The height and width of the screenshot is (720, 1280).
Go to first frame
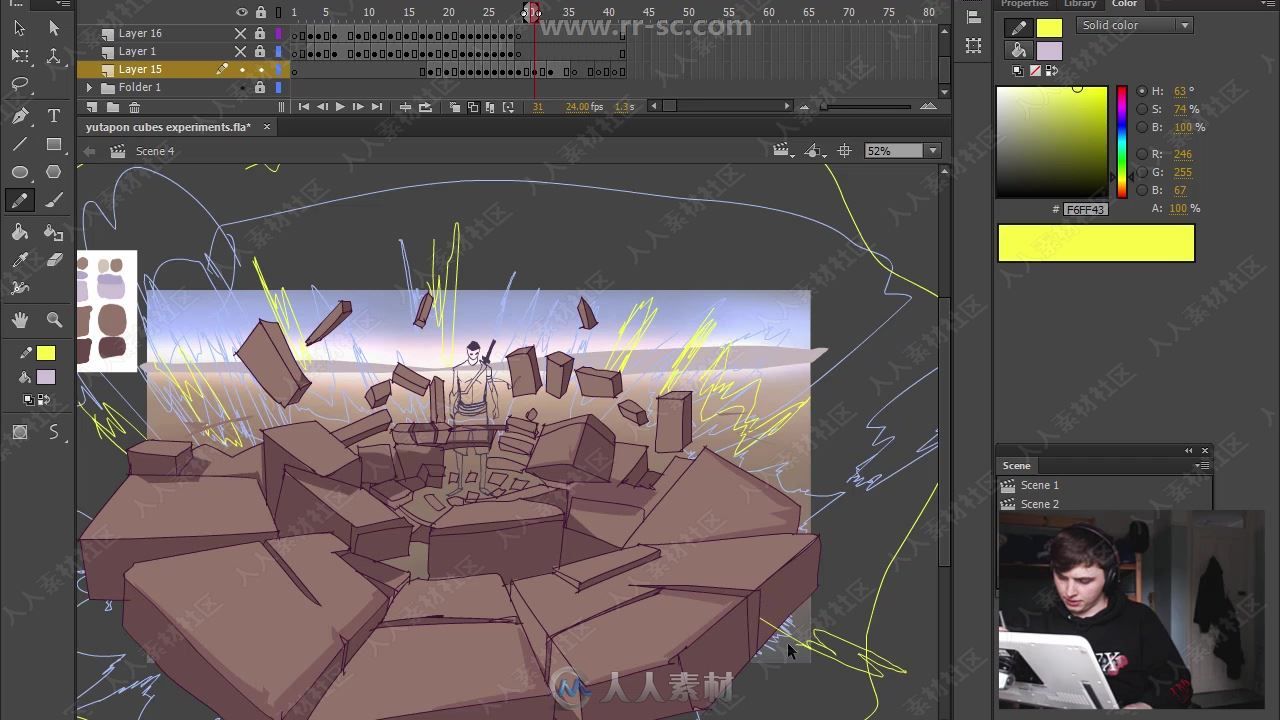point(303,107)
